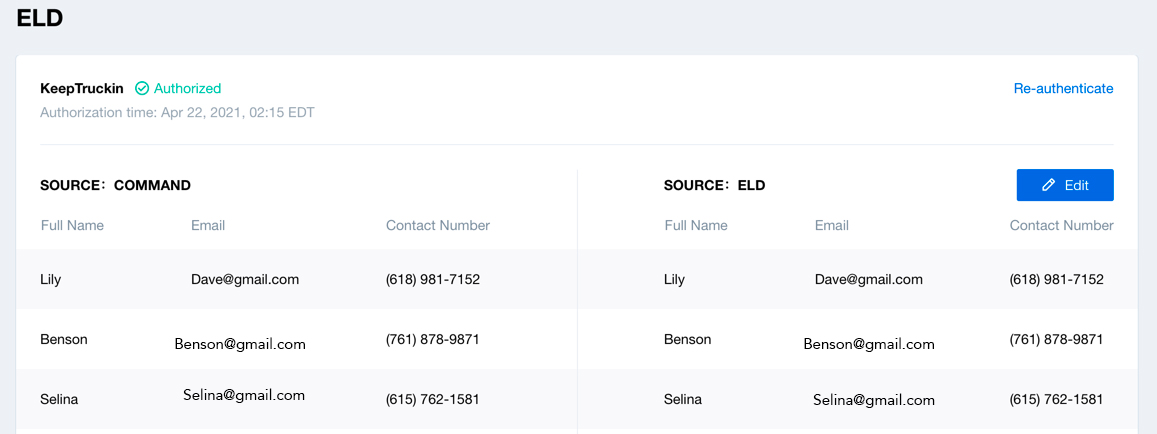The width and height of the screenshot is (1157, 434).
Task: Select Dave@gmail.com in the COMMAND table
Action: [x=245, y=279]
